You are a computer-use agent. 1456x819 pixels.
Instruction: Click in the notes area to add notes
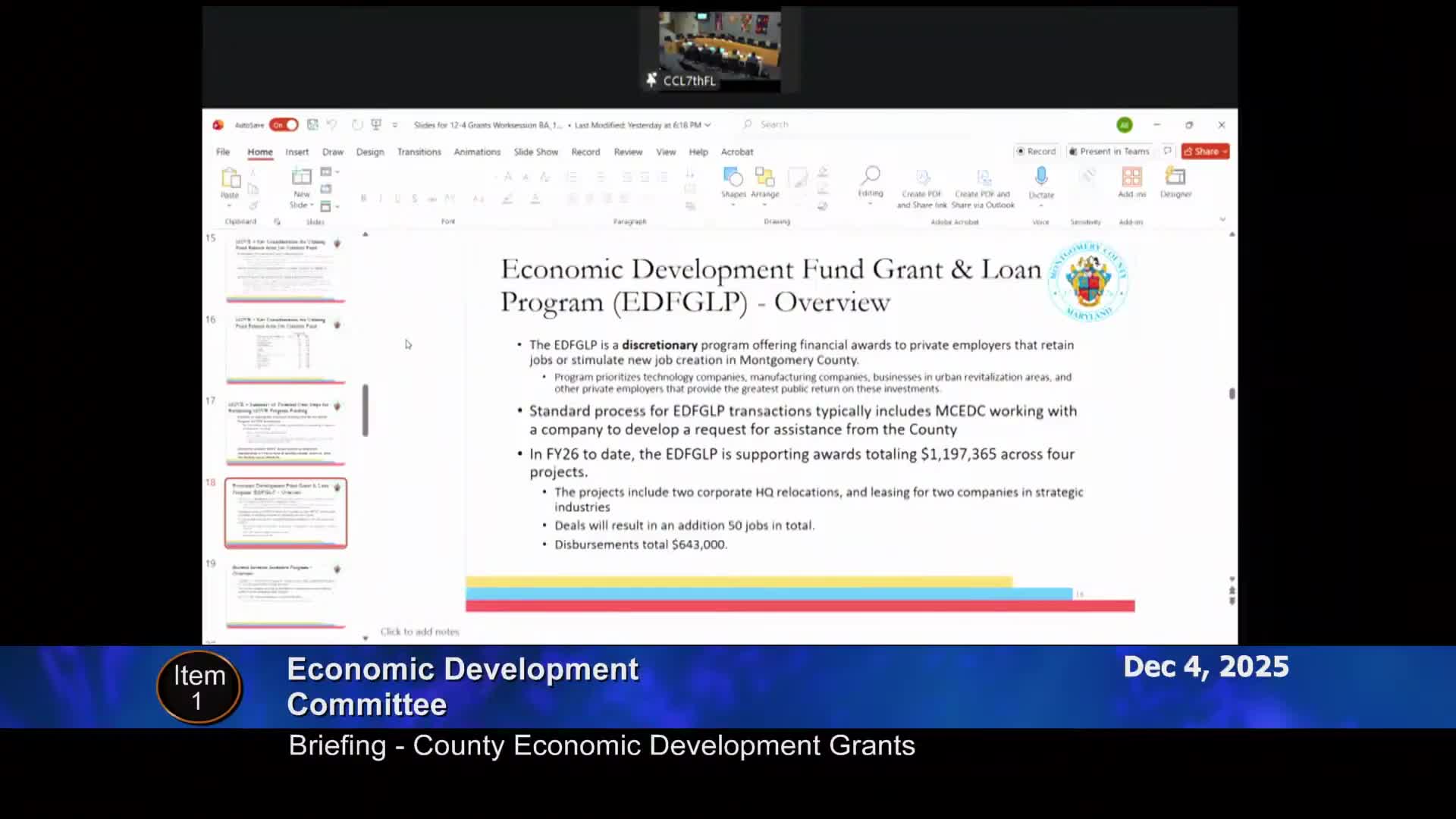pyautogui.click(x=419, y=630)
